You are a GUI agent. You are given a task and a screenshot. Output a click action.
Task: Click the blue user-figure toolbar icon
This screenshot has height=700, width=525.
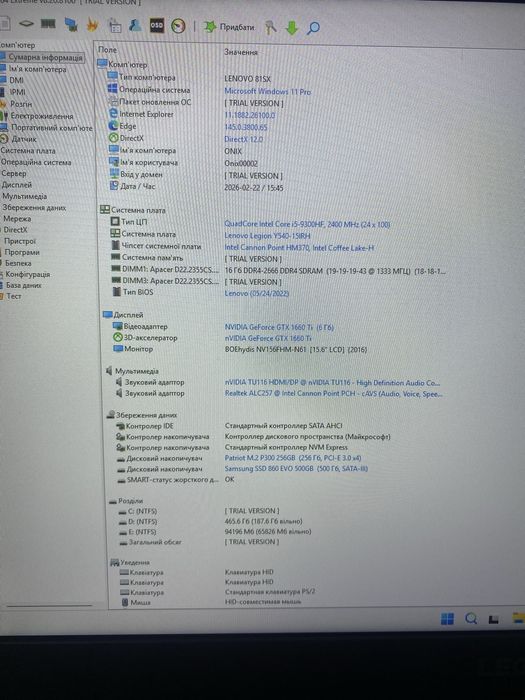135,25
